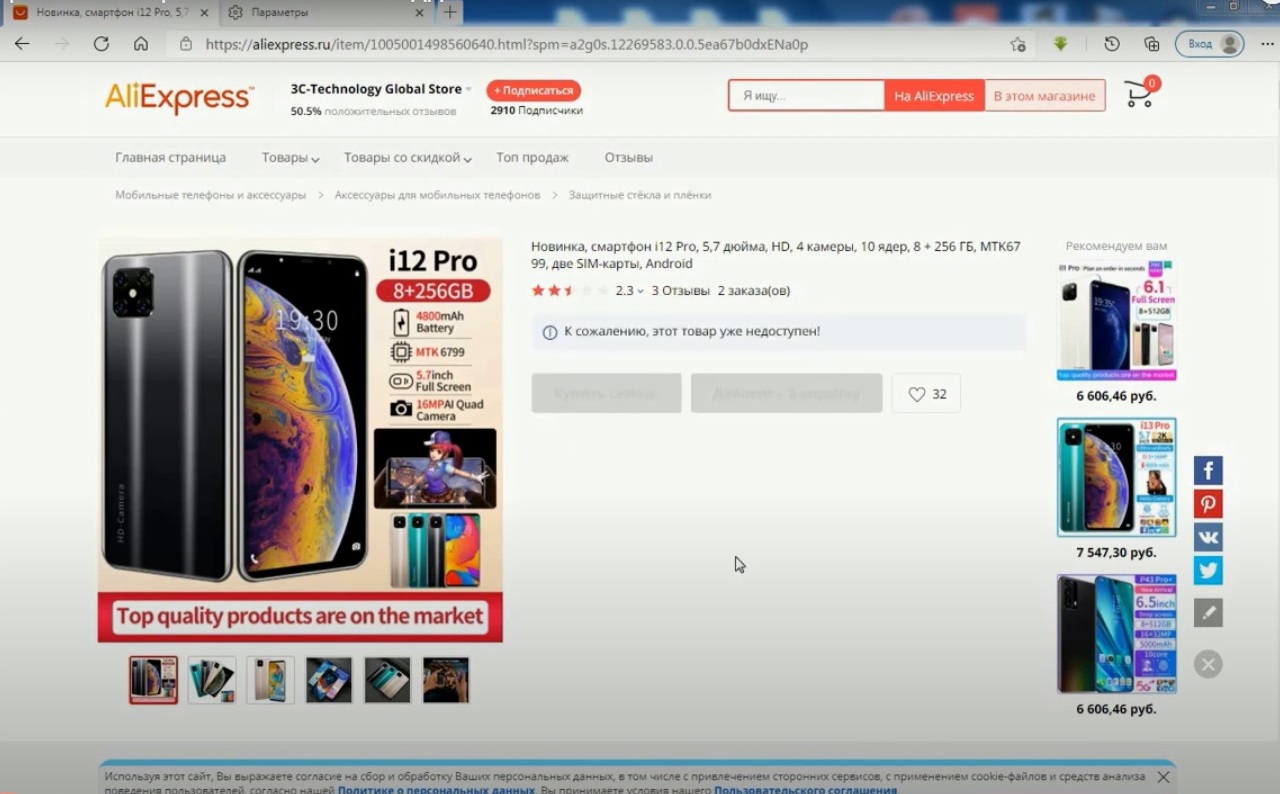Open the Политике о персональных данных link

click(436, 790)
